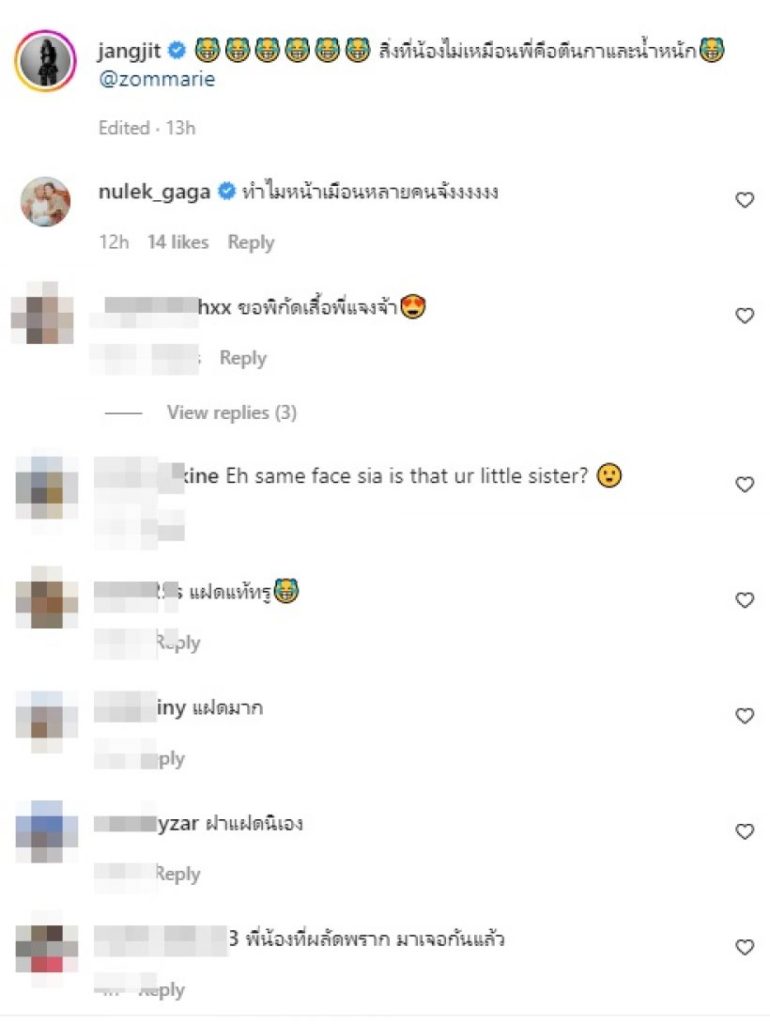Viewport: 770px width, 1024px height.
Task: Open the nulek_gaga profile username
Action: tap(154, 192)
